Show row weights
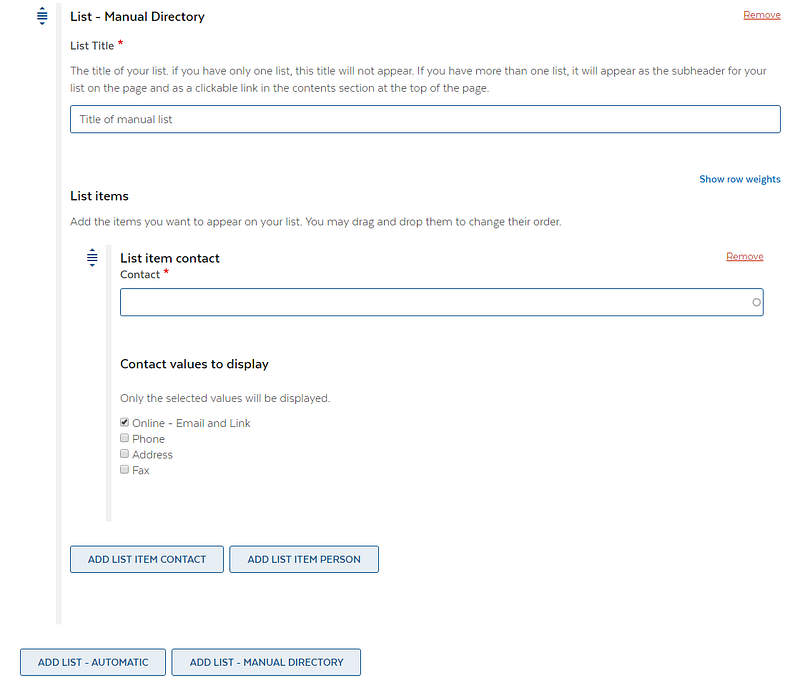This screenshot has width=800, height=681. point(739,179)
